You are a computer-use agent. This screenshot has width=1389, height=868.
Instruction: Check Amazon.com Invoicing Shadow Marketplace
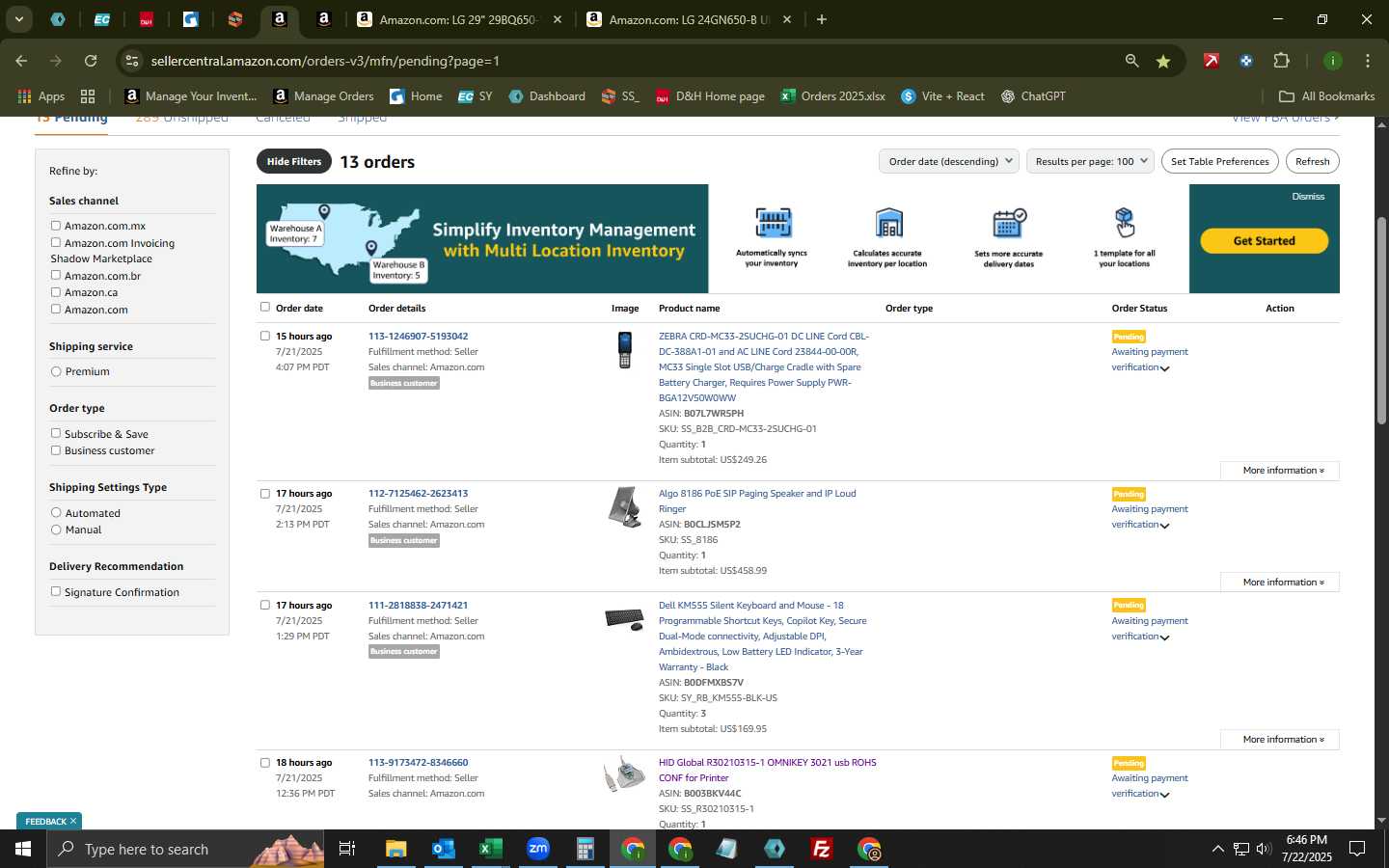56,243
